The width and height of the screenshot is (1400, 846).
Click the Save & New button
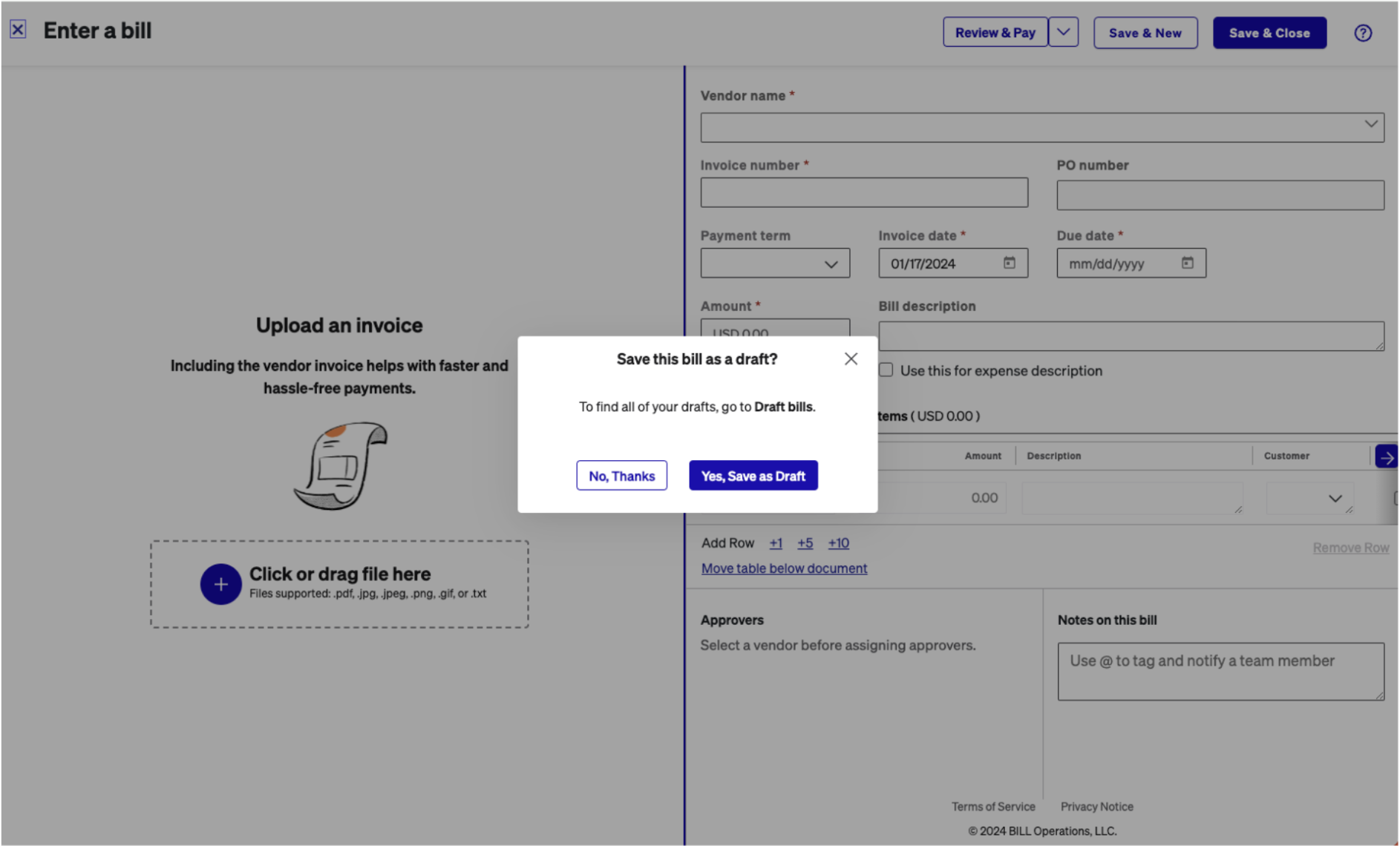(x=1145, y=33)
